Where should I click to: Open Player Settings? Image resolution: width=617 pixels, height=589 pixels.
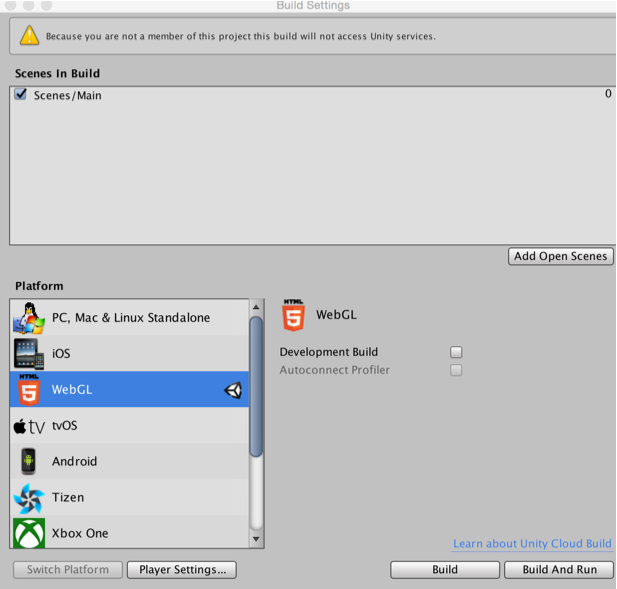(182, 570)
